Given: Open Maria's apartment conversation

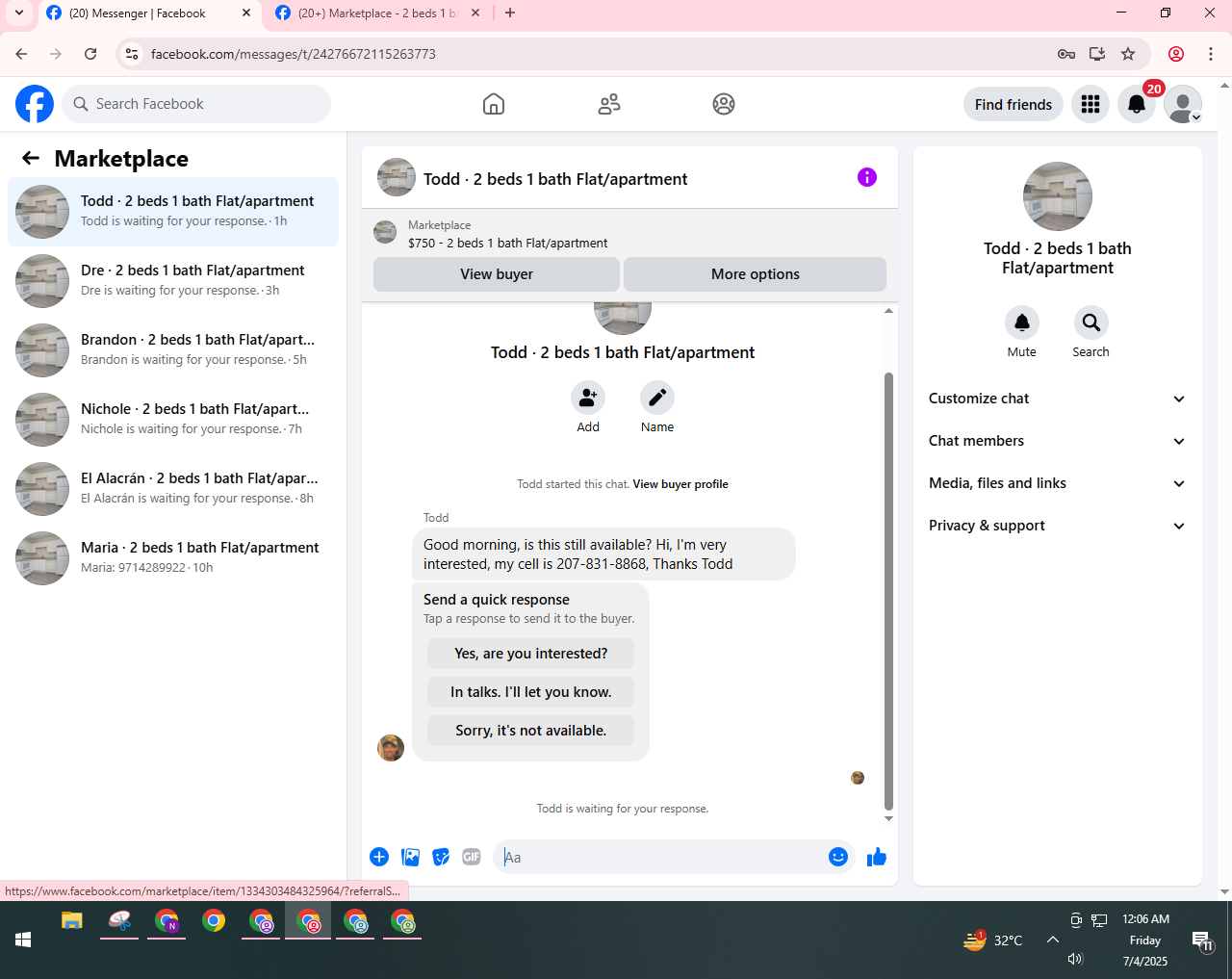Looking at the screenshot, I should point(173,558).
